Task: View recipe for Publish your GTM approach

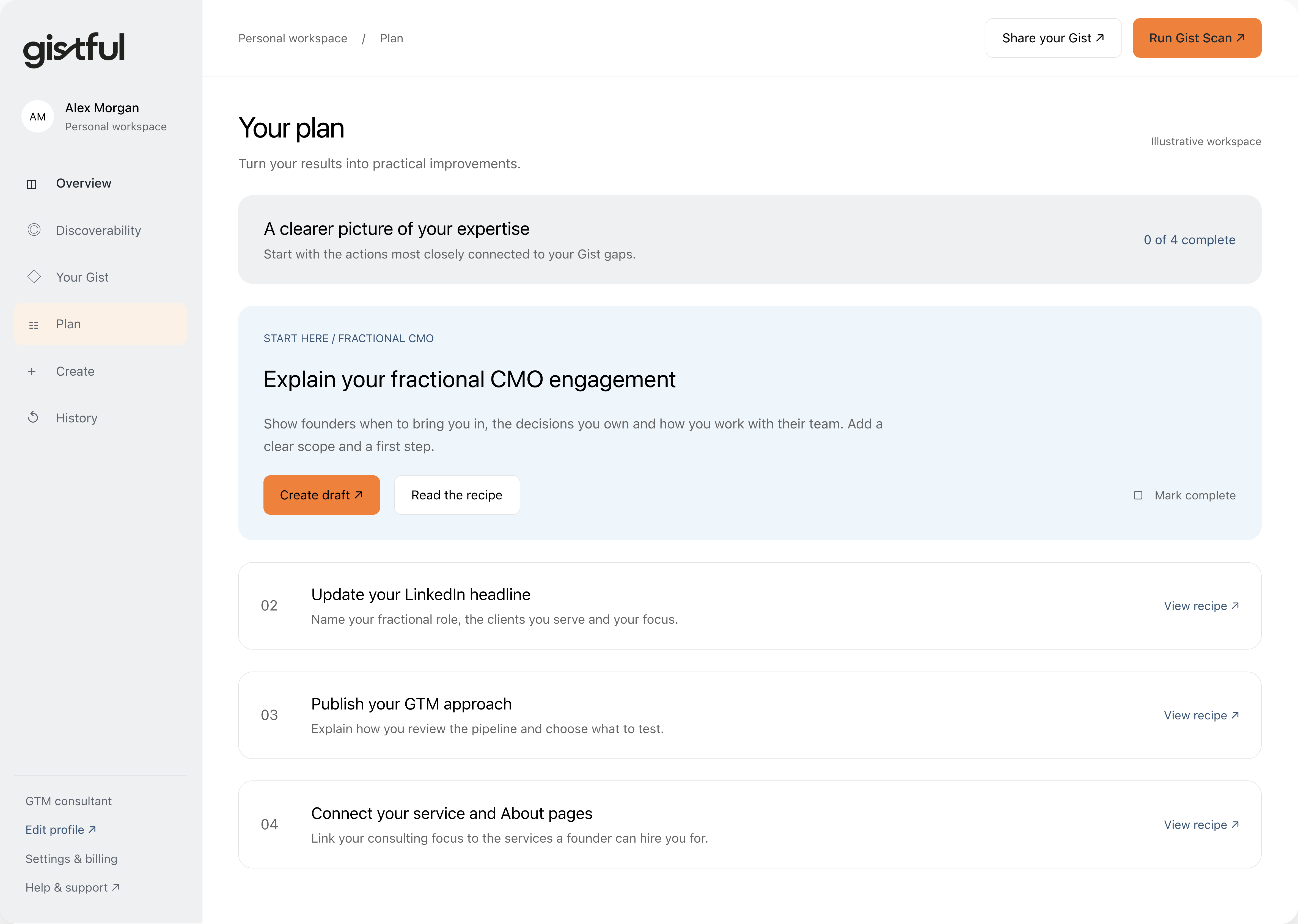Action: coord(1201,715)
